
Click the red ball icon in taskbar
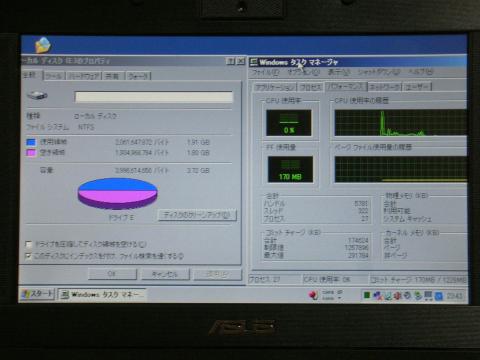click(x=313, y=295)
